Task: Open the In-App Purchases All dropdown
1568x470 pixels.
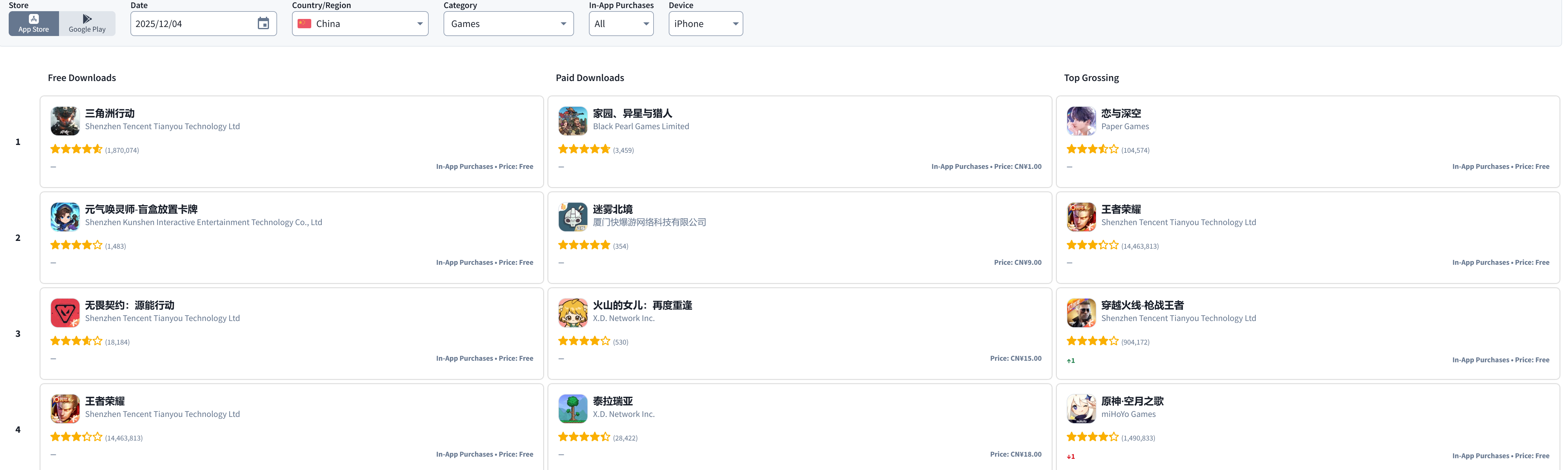Action: pyautogui.click(x=620, y=24)
